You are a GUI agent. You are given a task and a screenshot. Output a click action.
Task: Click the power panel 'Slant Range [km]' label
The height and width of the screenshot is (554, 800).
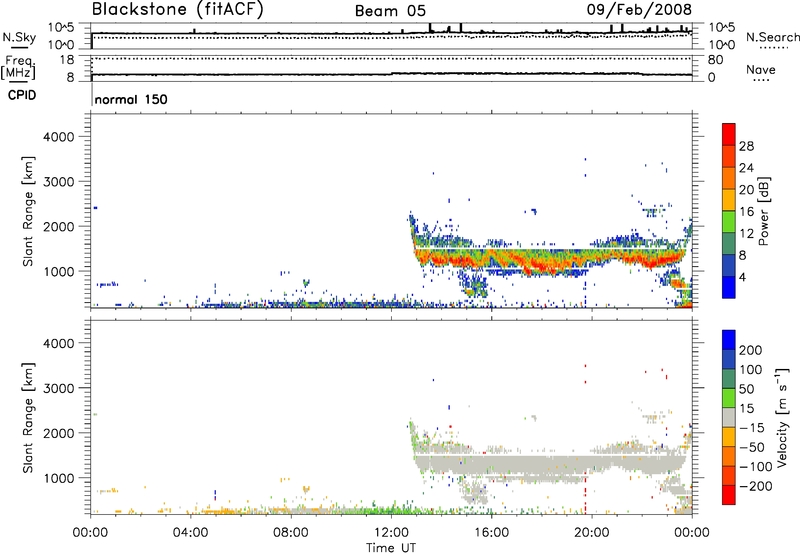[28, 211]
